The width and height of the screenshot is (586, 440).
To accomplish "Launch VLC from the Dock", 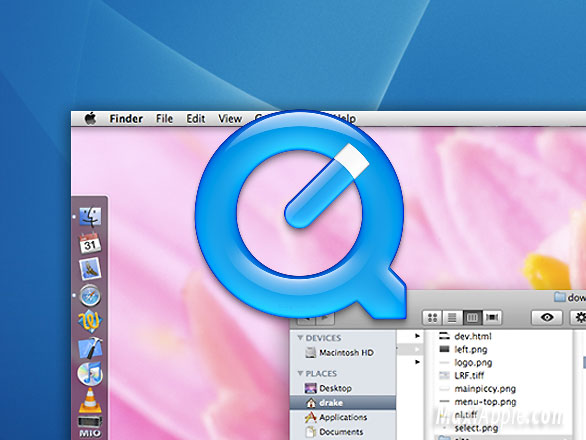I will coord(90,400).
